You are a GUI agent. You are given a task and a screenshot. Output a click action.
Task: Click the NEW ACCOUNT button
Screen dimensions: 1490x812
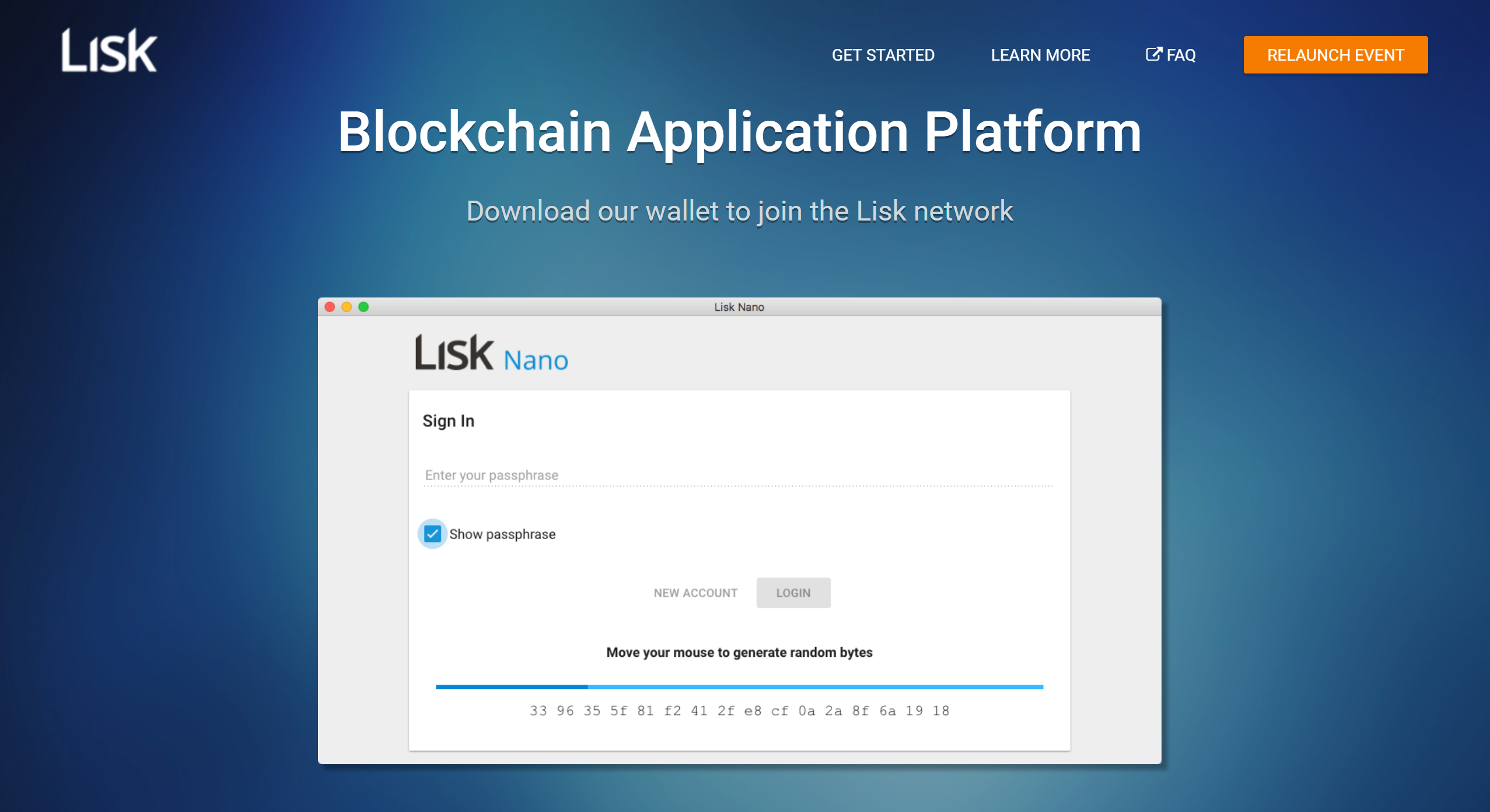click(x=695, y=593)
